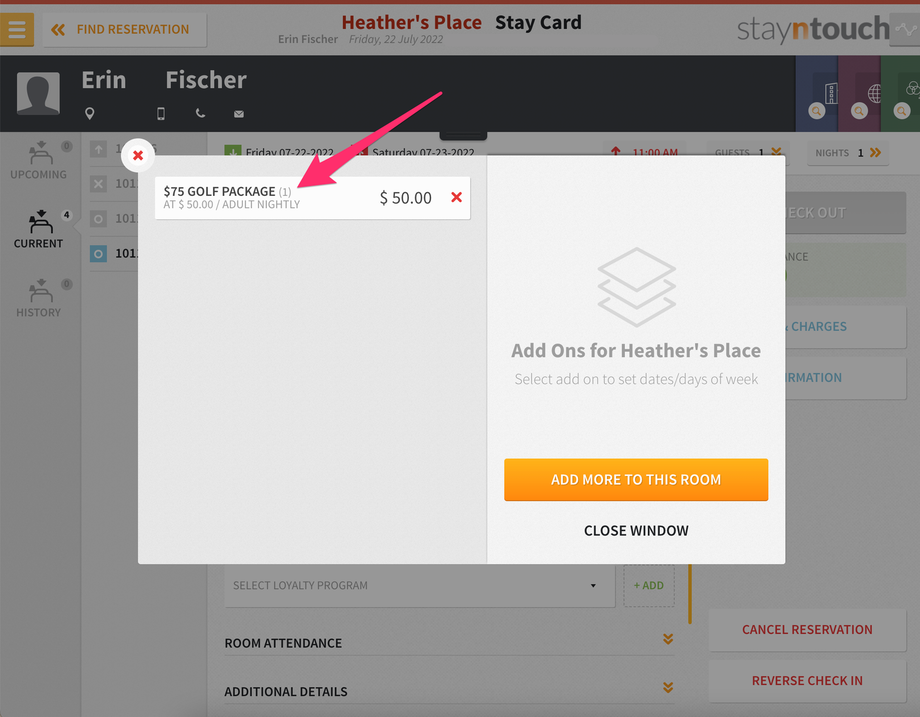Click the mobile phone icon
The image size is (920, 717).
pos(161,113)
